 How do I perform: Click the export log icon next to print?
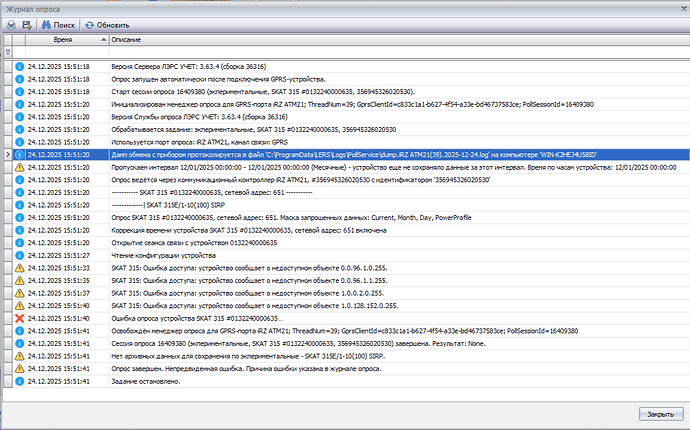(x=27, y=24)
